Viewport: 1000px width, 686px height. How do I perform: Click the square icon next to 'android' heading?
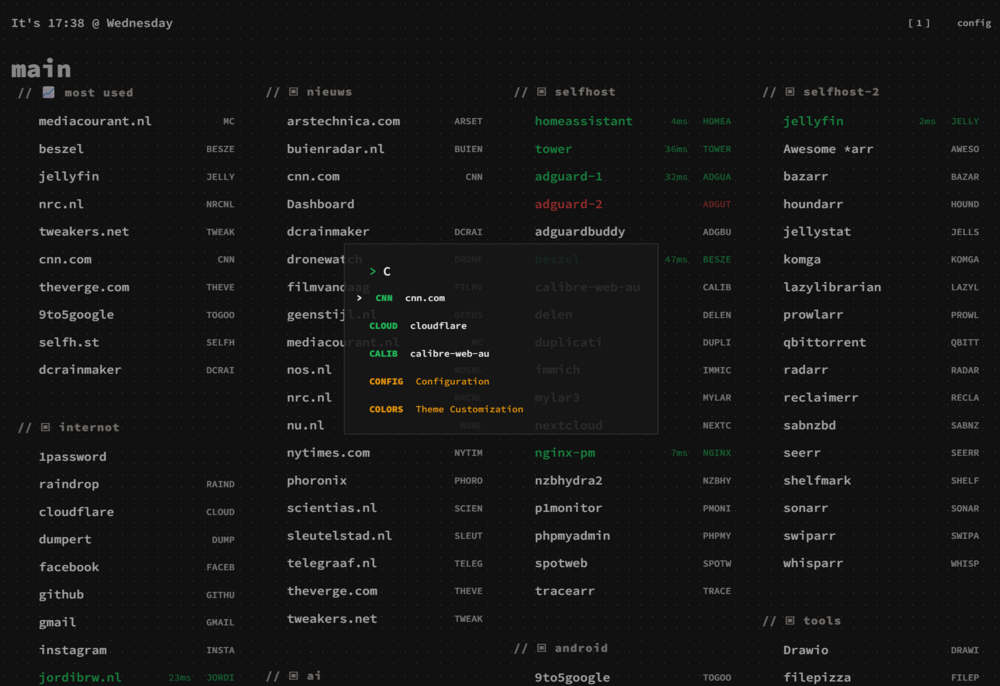[541, 648]
